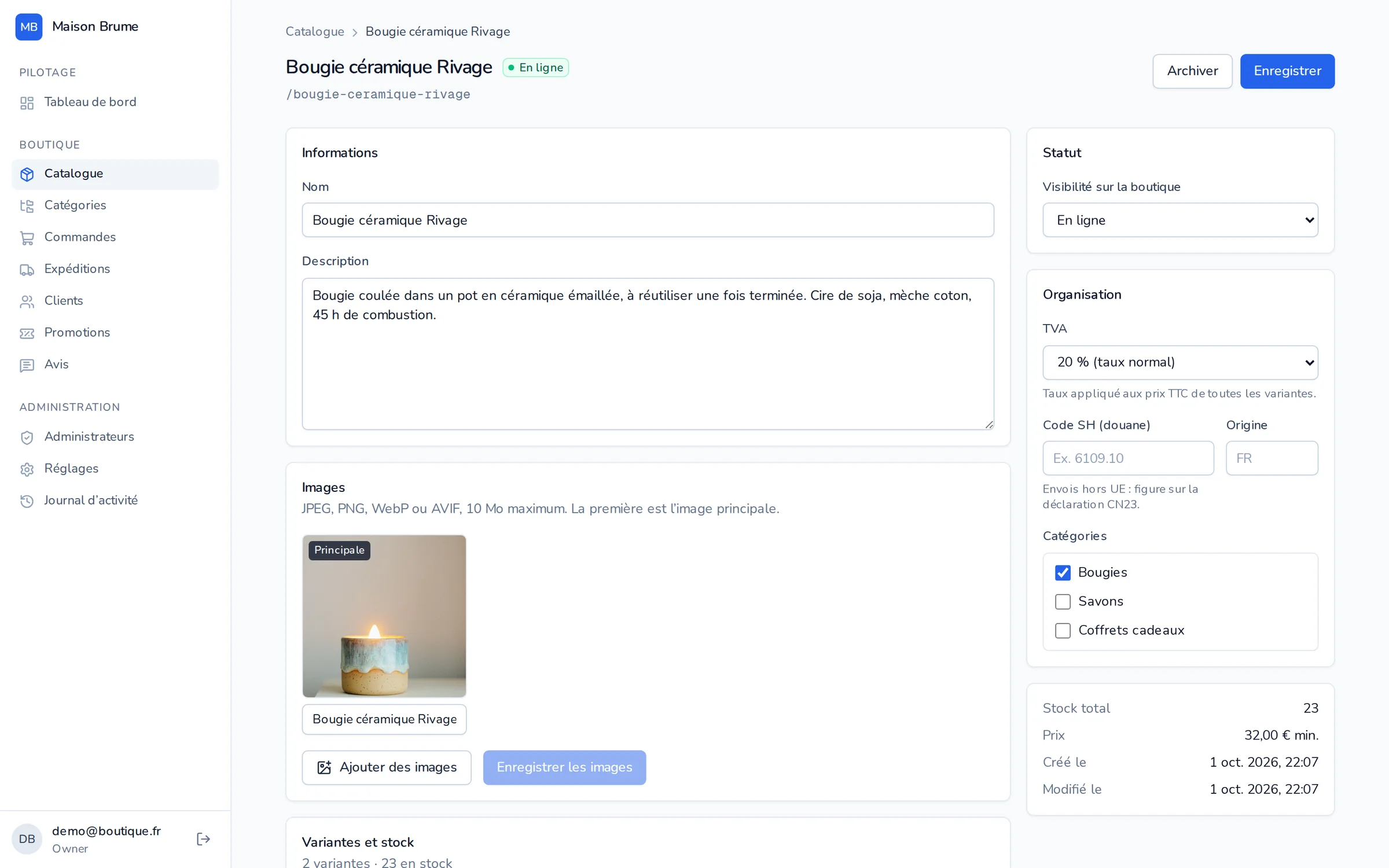
Task: Click the Avis message icon
Action: [x=27, y=365]
